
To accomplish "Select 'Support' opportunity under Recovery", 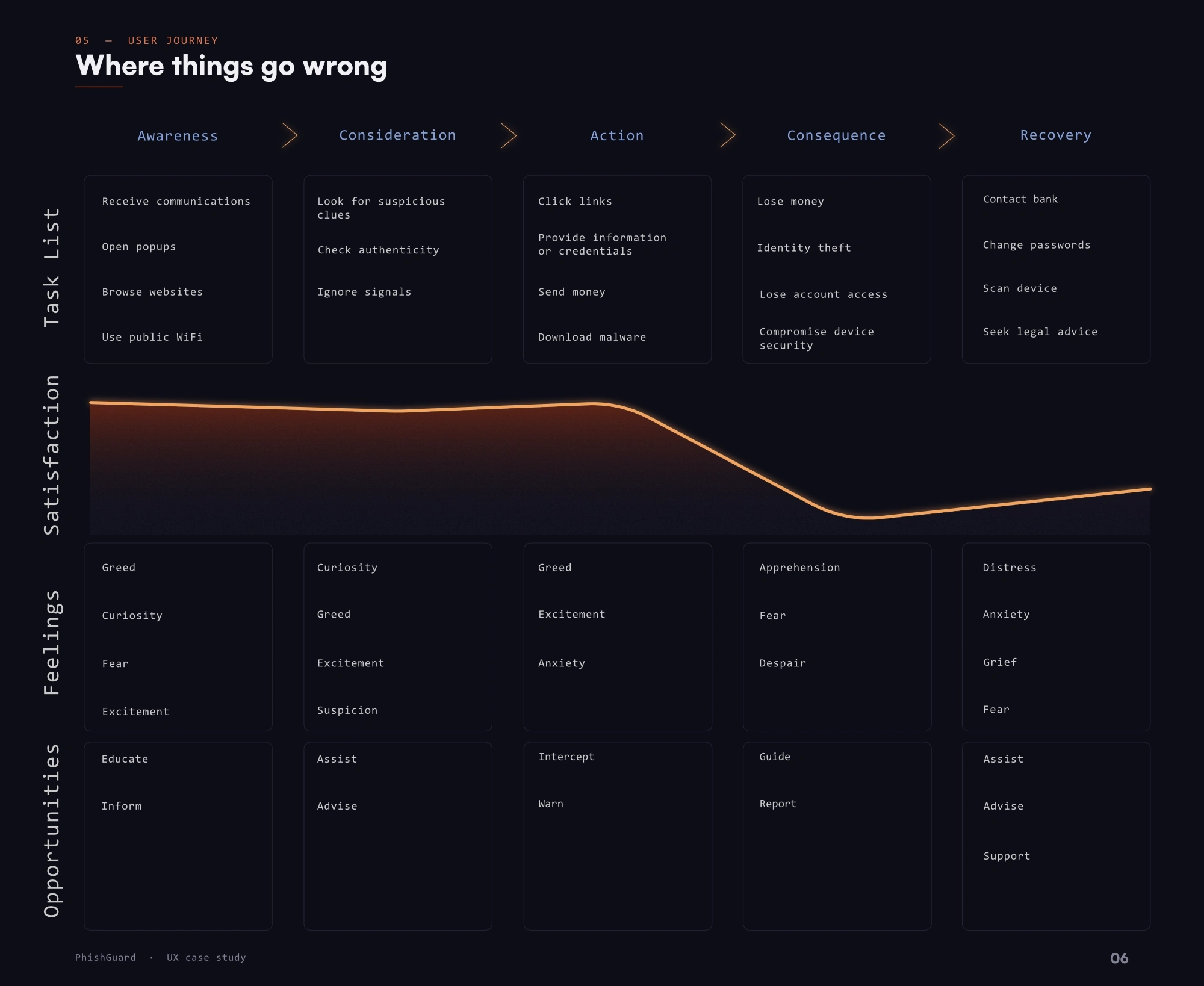I will click(1007, 857).
